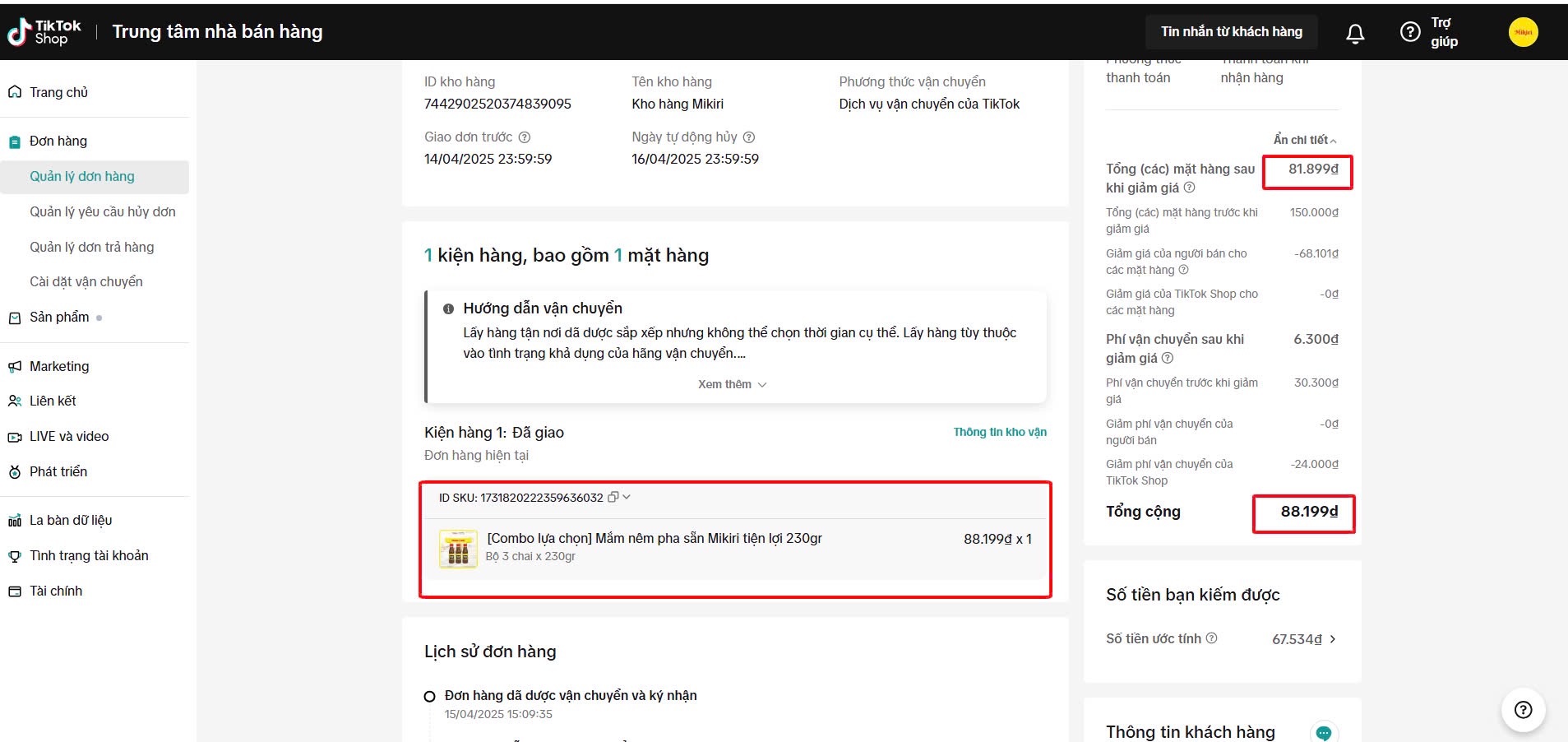Click info icon next to Số tiền ước tính
Viewport: 1568px width, 742px height.
[1211, 638]
